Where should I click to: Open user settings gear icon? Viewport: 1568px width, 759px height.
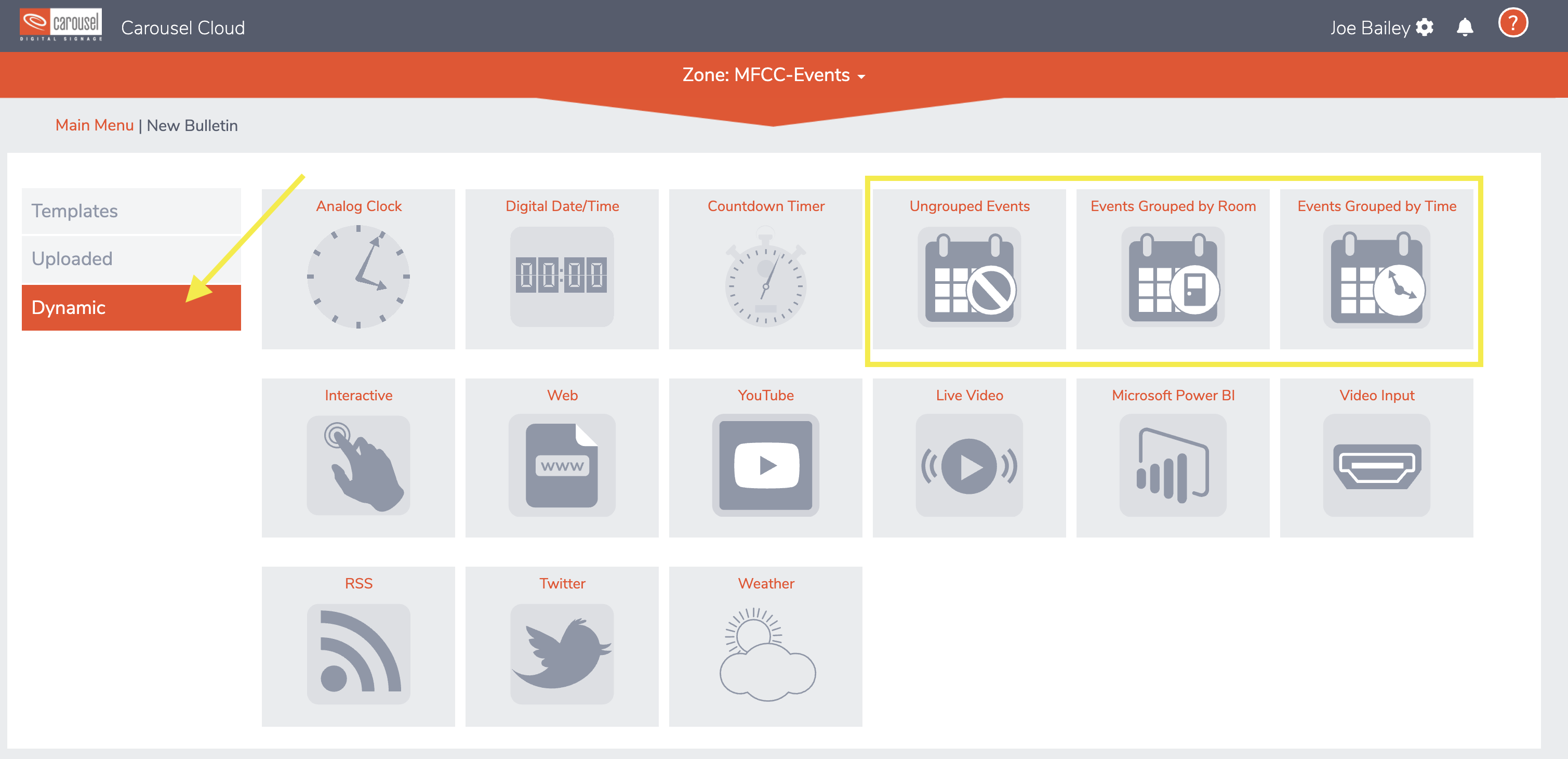pos(1425,28)
